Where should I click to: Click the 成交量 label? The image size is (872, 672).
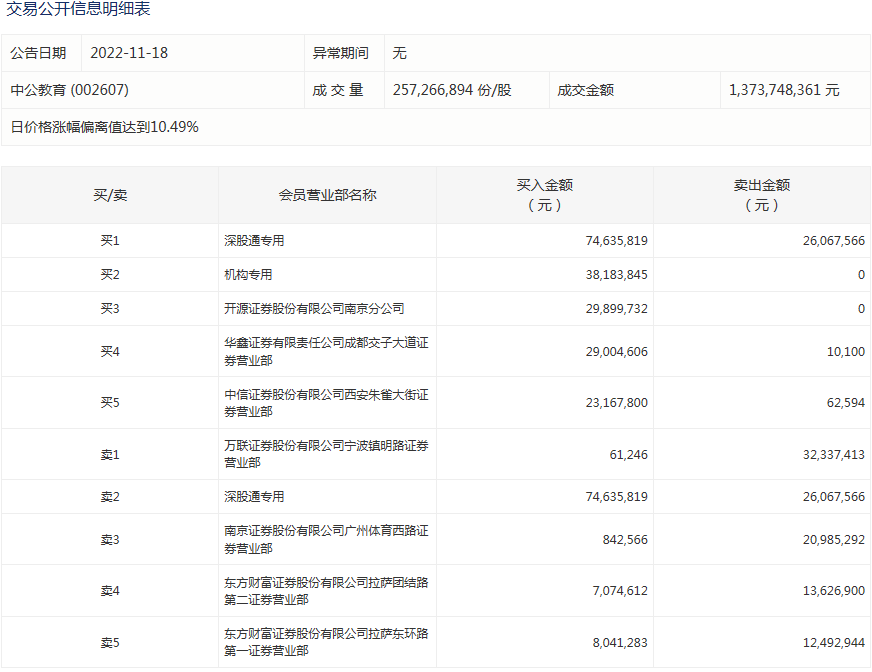pyautogui.click(x=338, y=90)
